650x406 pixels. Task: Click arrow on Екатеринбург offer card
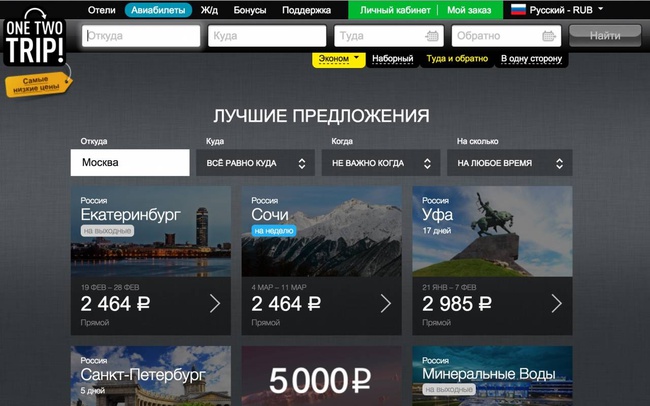click(x=215, y=304)
